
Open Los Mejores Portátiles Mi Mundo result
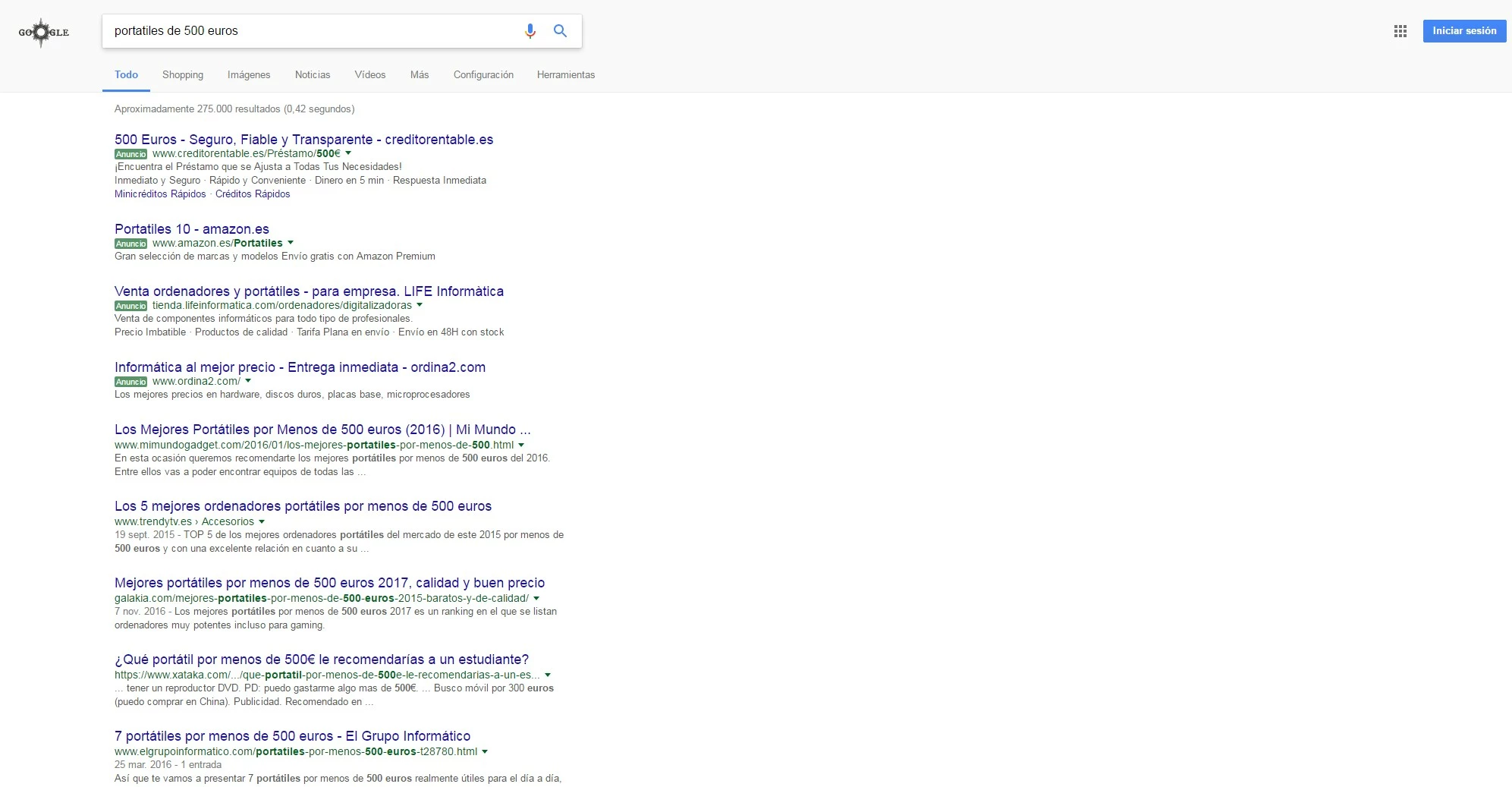tap(322, 430)
